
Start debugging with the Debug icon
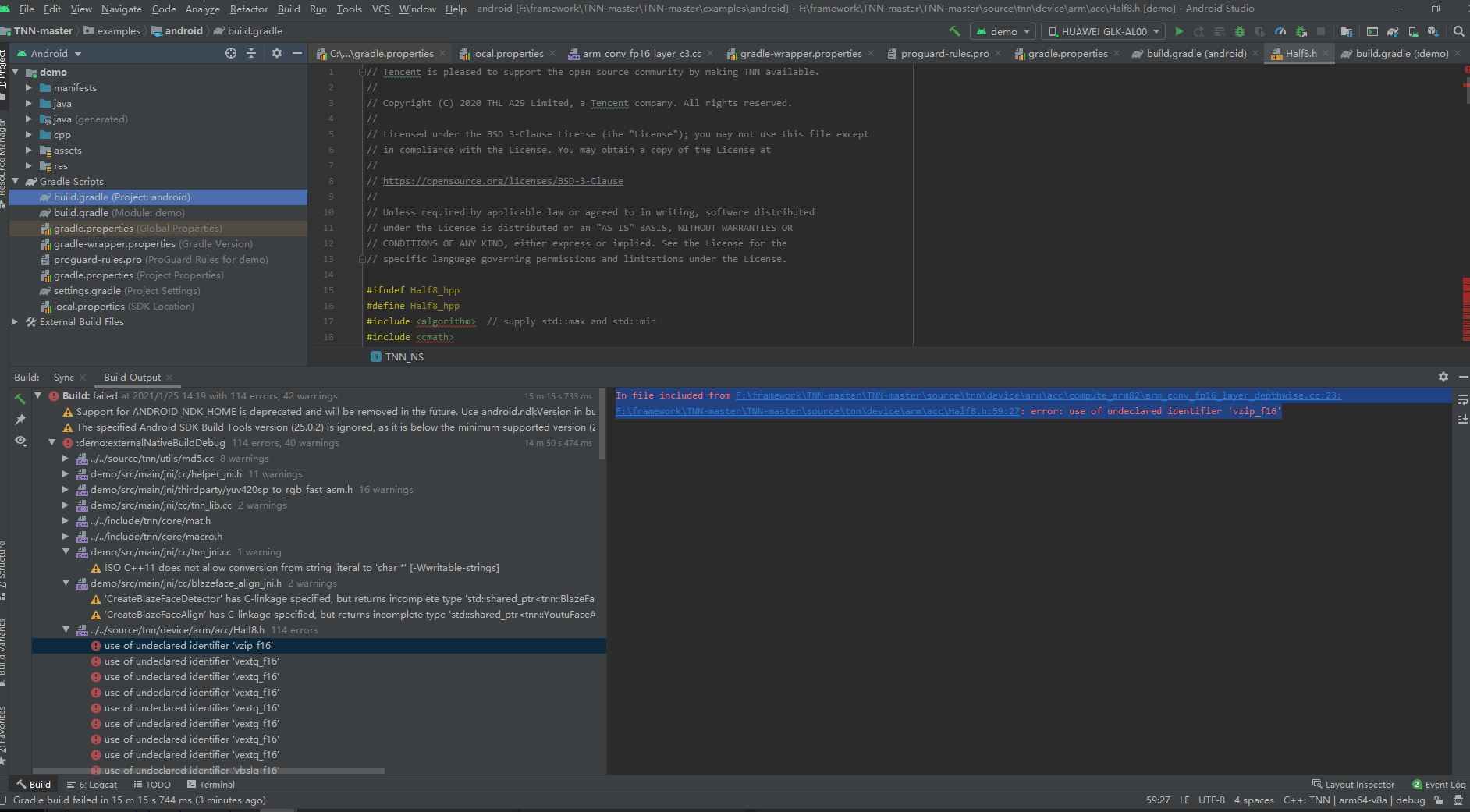tap(1240, 31)
